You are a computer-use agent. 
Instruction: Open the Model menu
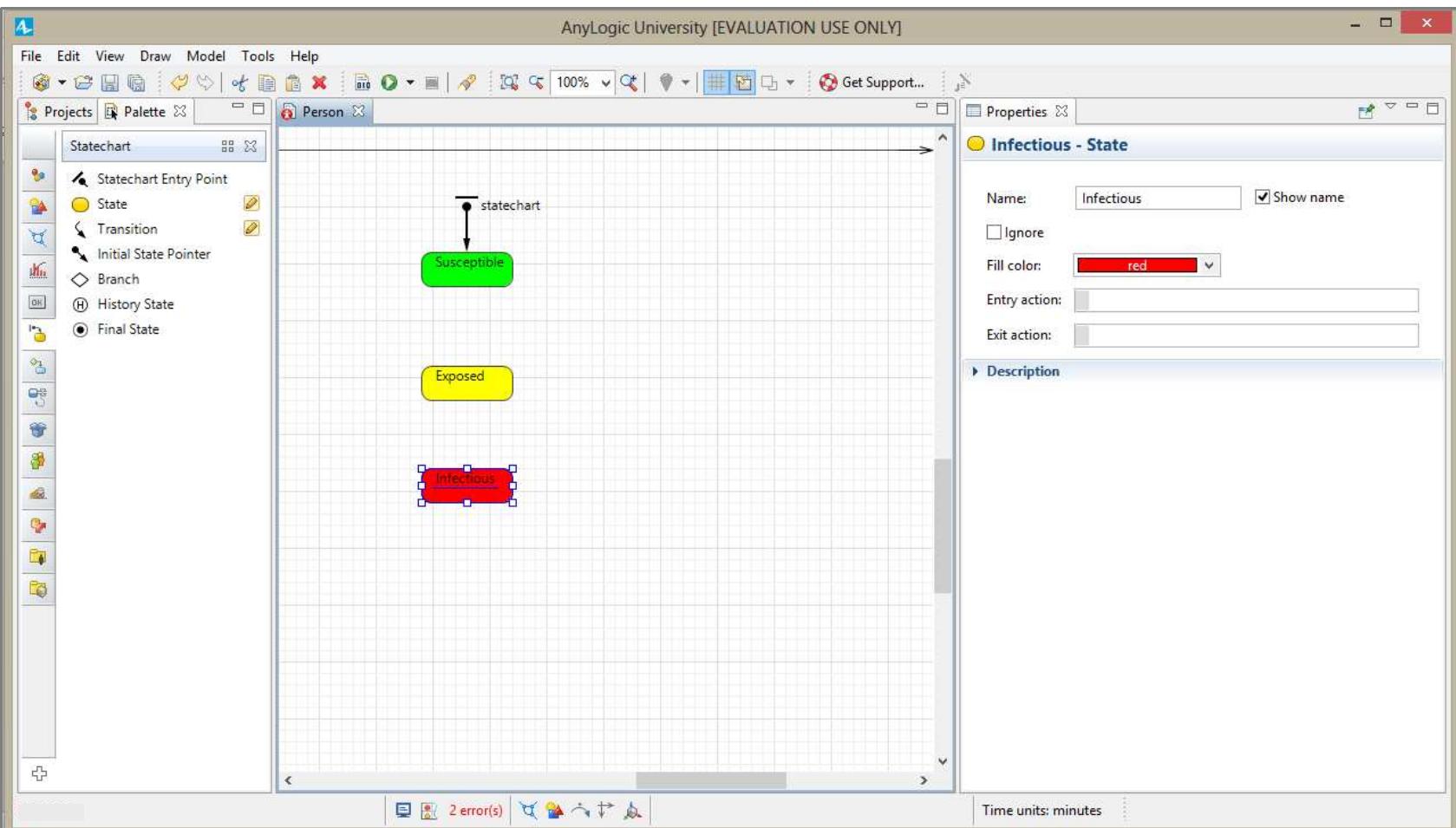click(x=206, y=55)
